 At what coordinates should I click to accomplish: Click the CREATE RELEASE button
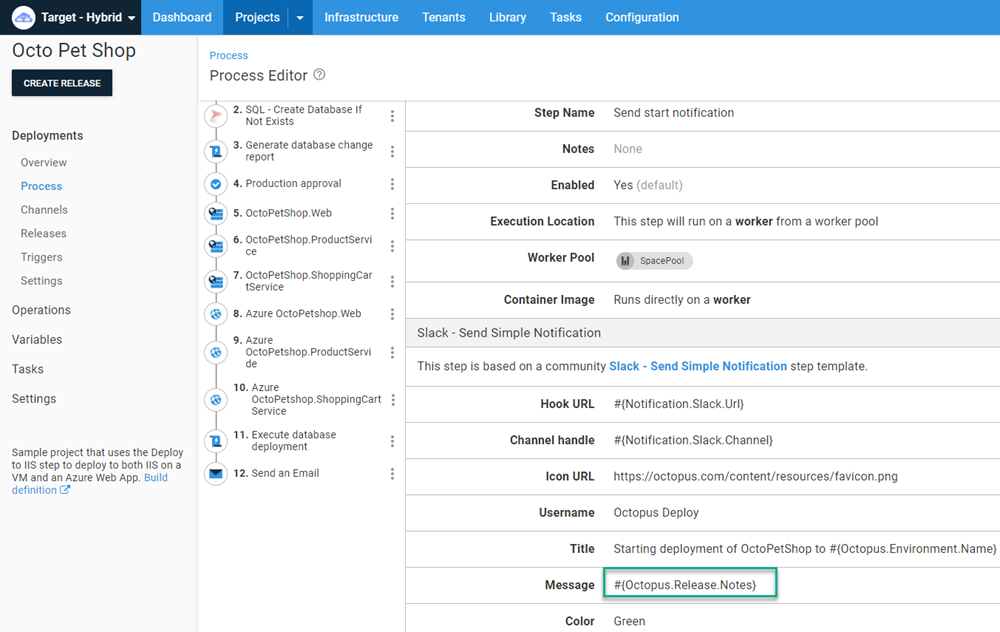coord(61,83)
